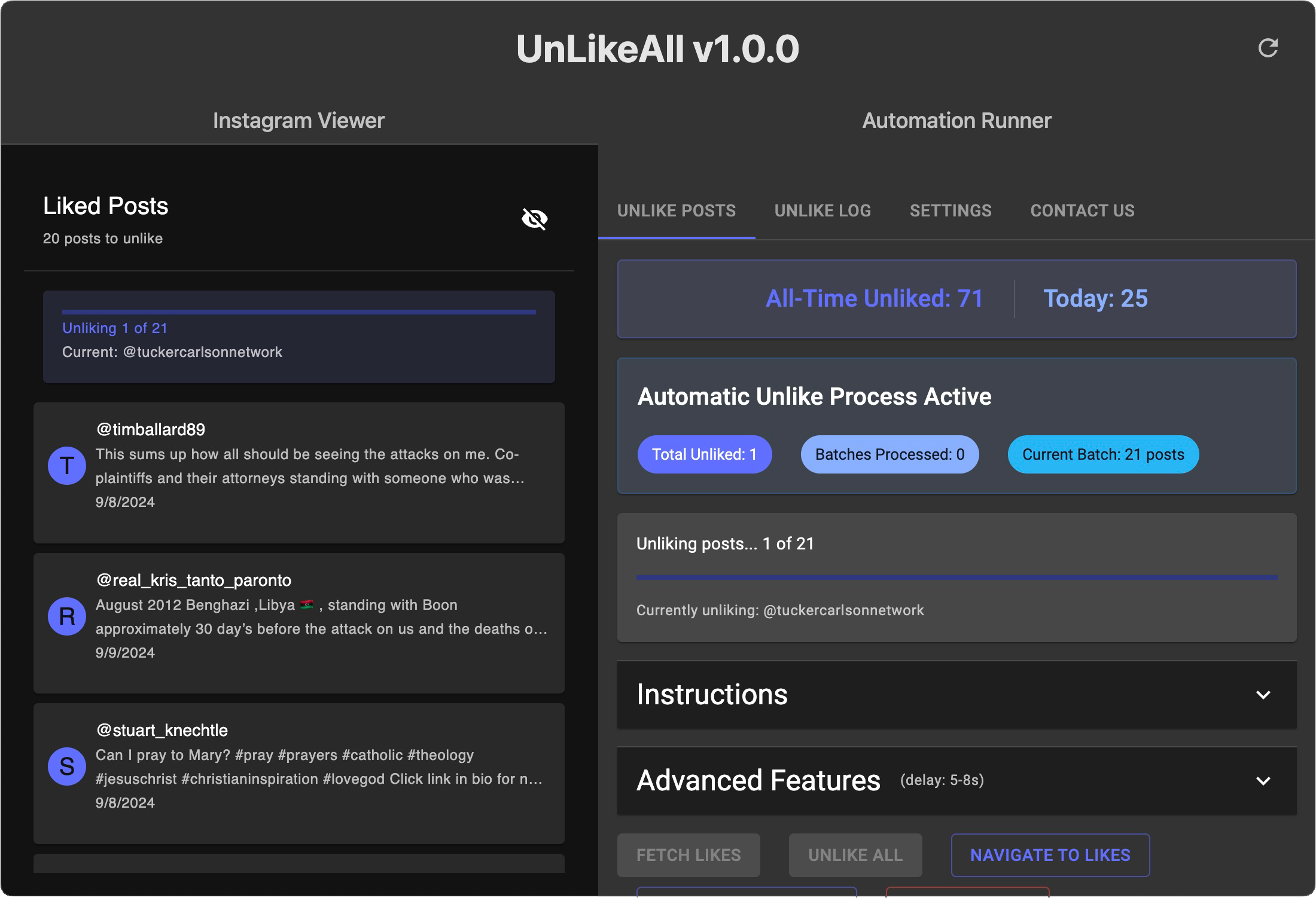Open the Advanced Features accordion header
The image size is (1316, 898).
pyautogui.click(x=956, y=781)
